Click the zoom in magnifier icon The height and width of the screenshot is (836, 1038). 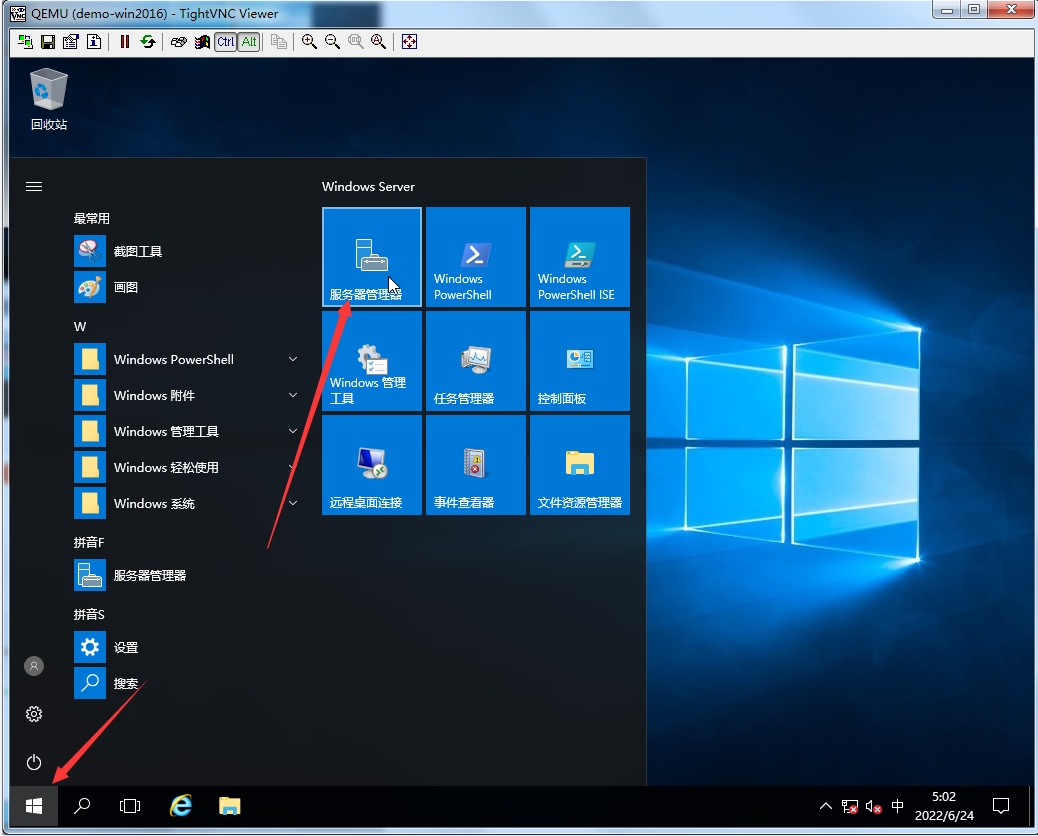click(x=309, y=42)
